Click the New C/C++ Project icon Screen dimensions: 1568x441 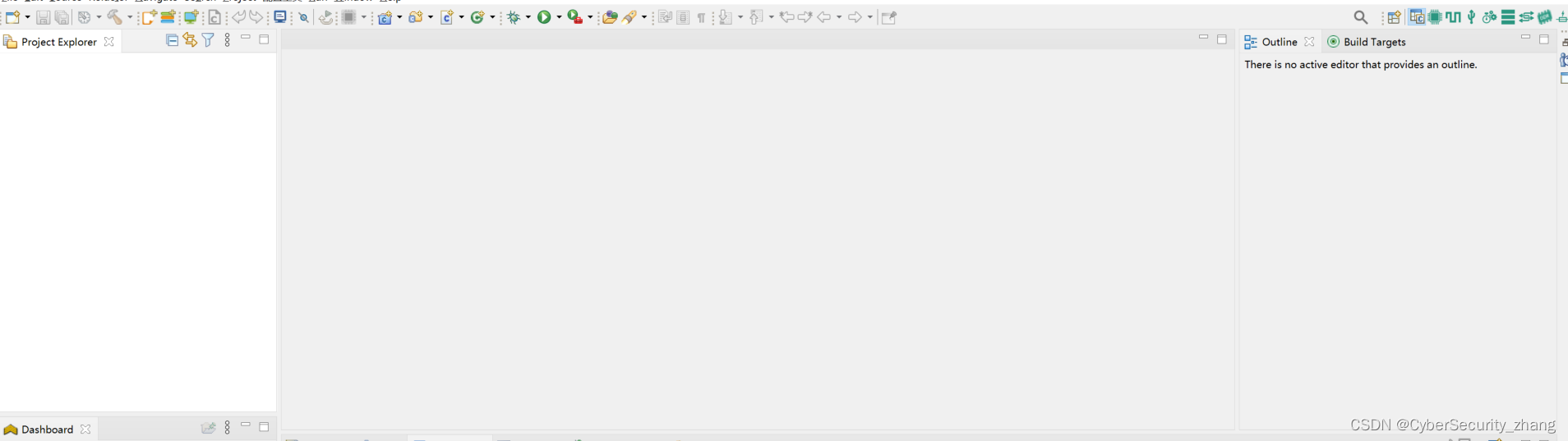385,17
